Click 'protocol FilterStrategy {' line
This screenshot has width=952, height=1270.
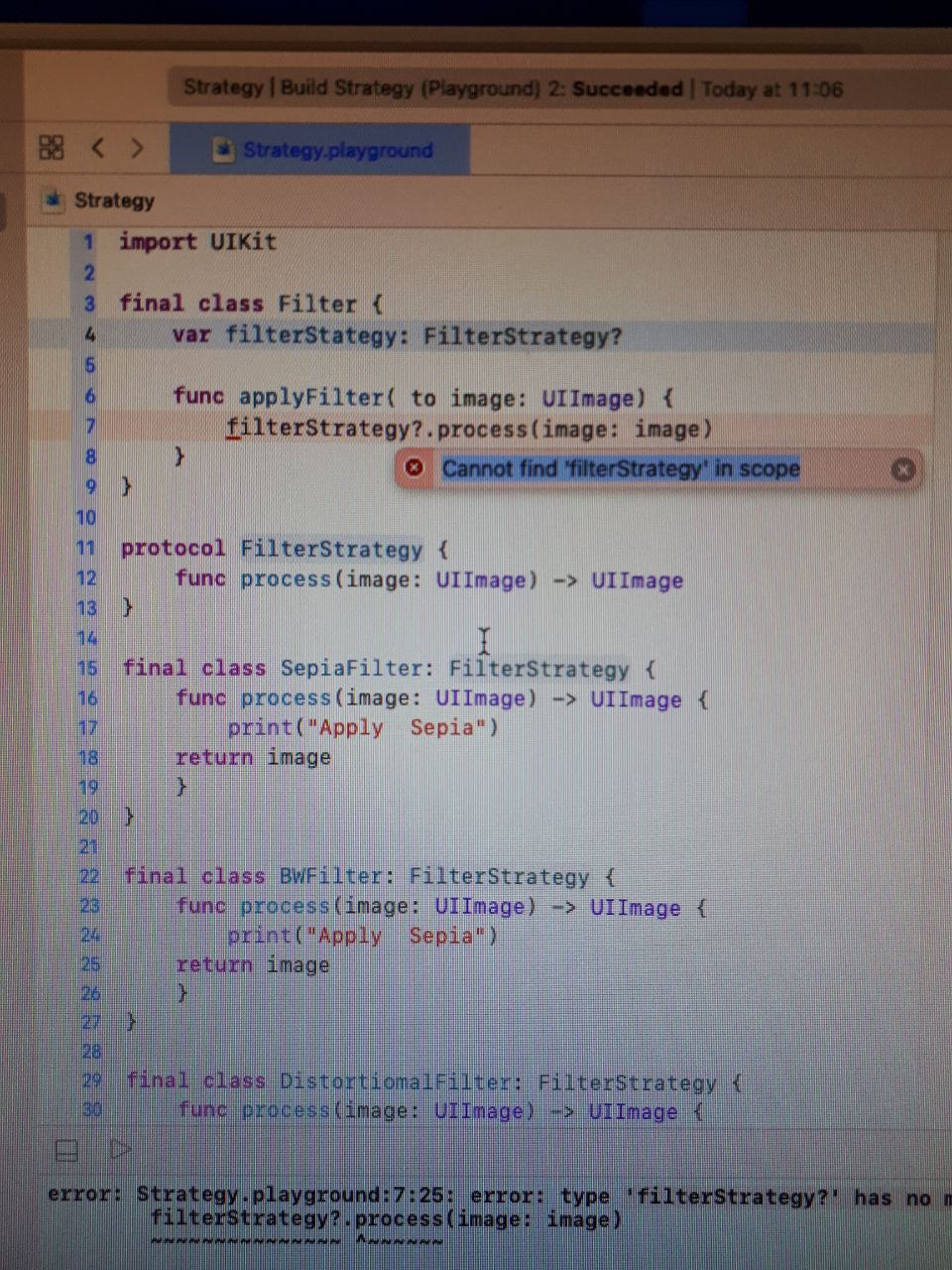pos(285,549)
